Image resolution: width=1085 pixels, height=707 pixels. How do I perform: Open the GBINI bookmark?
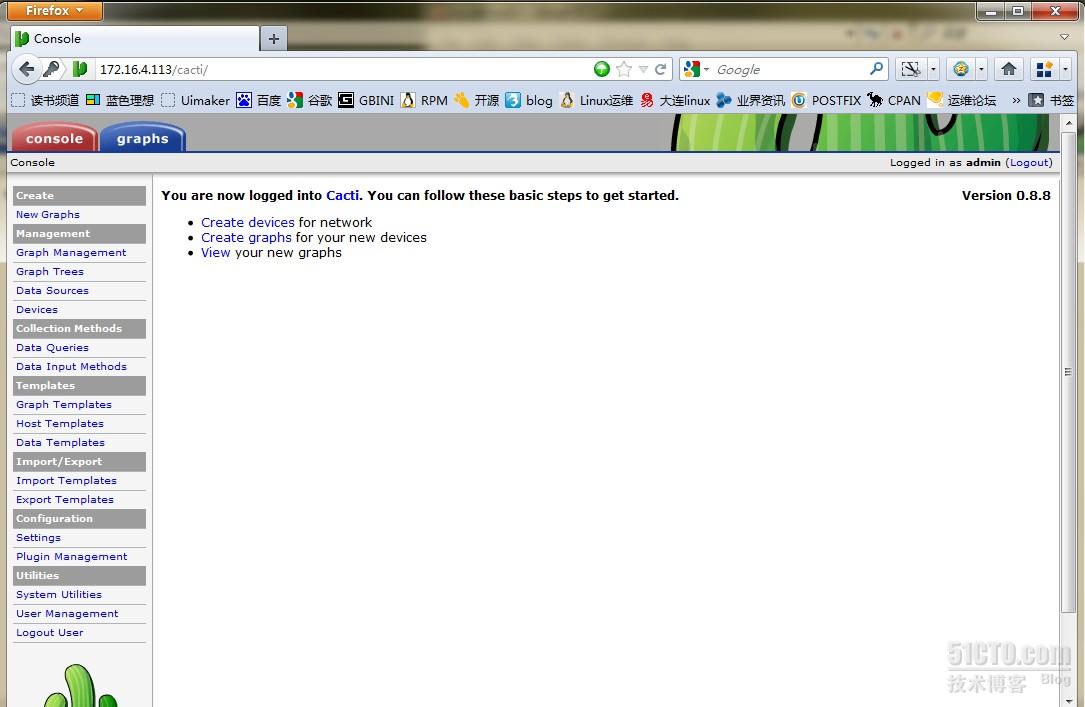366,100
